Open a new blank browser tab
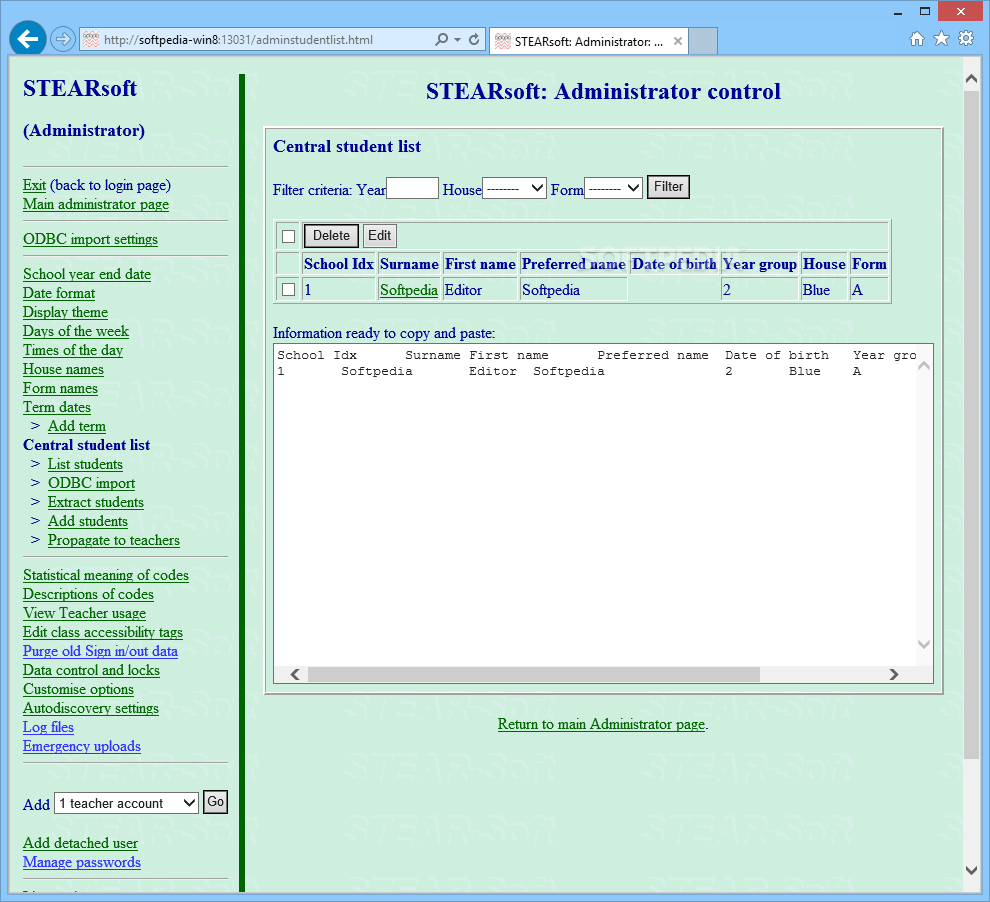This screenshot has width=990, height=902. coord(703,41)
